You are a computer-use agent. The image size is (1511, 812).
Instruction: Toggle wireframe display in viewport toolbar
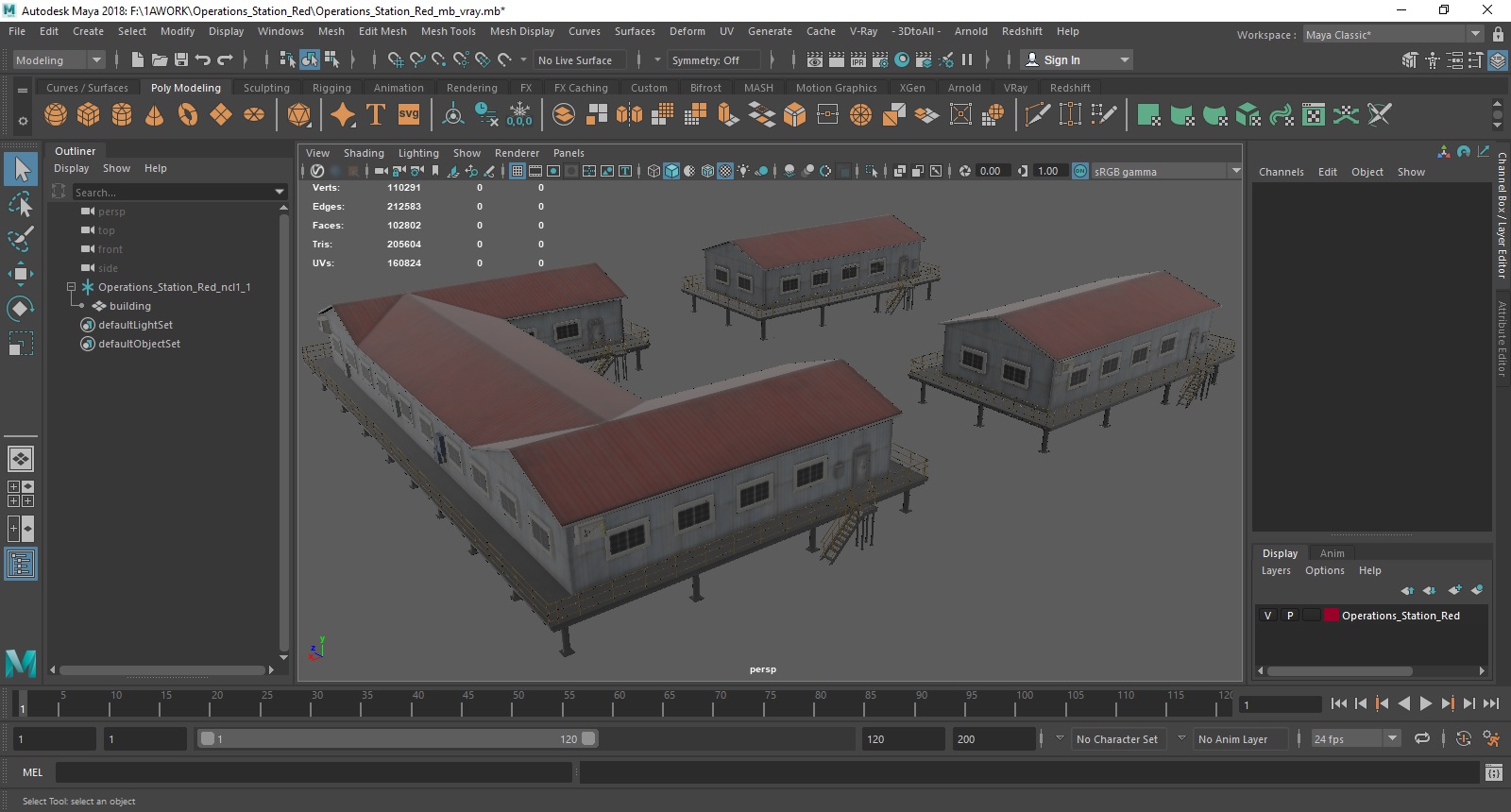(654, 171)
